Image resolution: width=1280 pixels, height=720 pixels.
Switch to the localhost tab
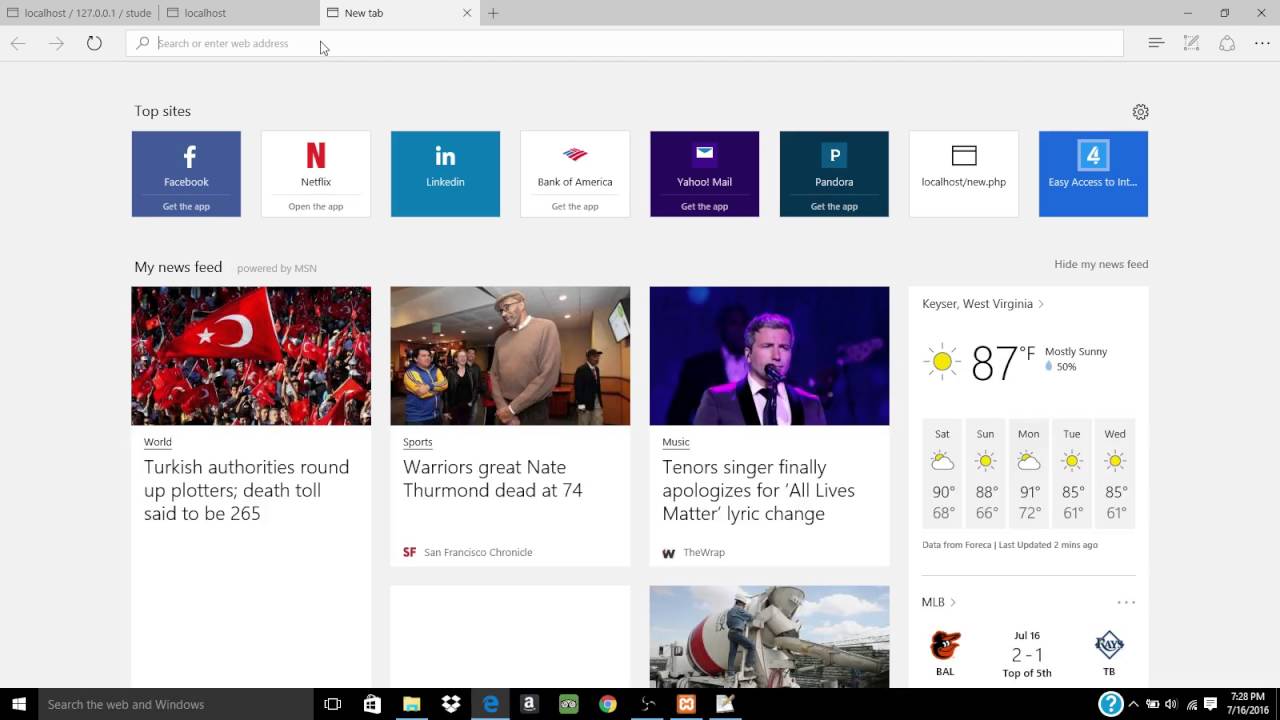pos(239,13)
